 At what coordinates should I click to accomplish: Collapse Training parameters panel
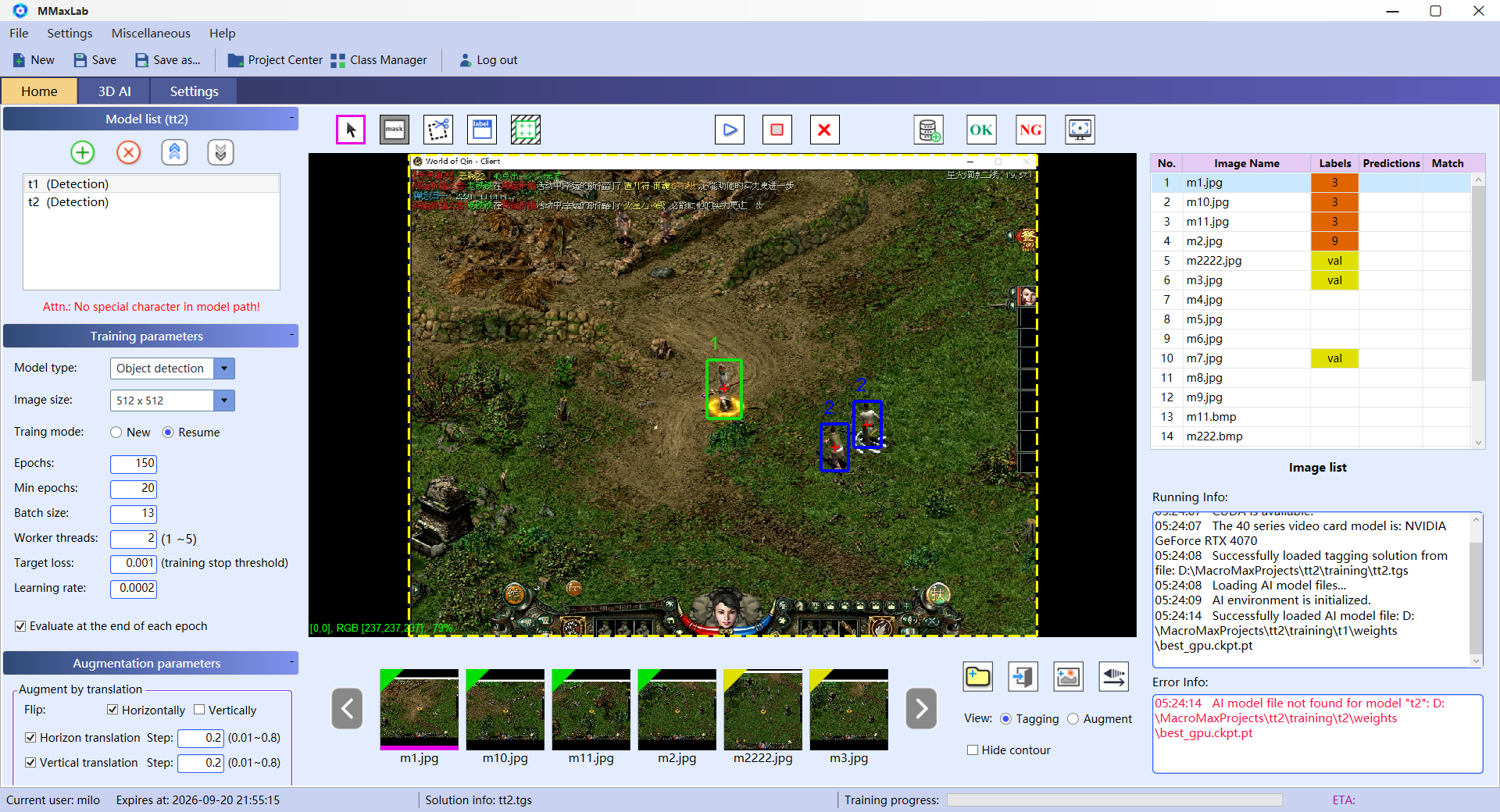(291, 336)
